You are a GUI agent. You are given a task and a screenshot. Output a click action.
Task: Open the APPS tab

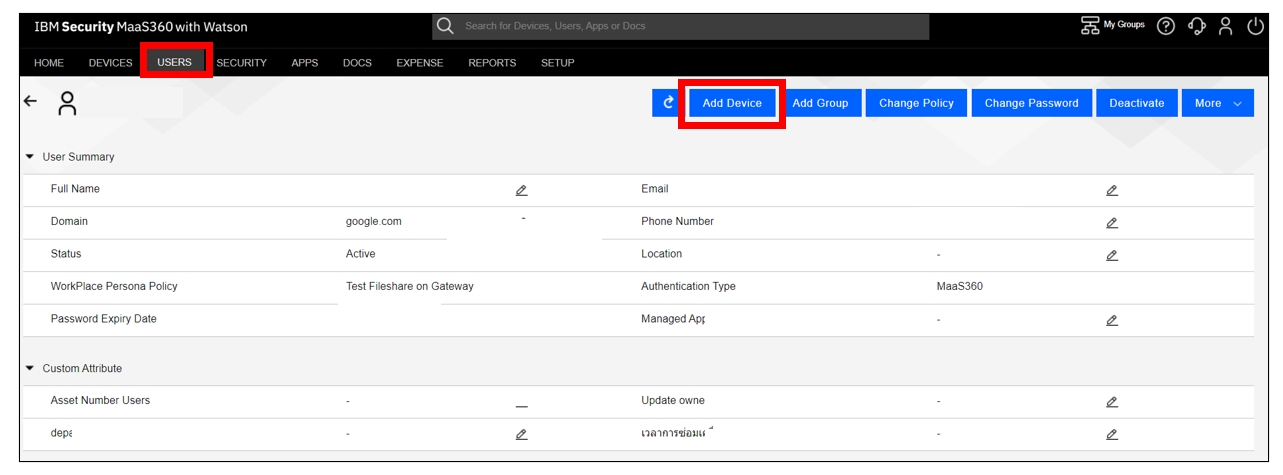point(305,63)
